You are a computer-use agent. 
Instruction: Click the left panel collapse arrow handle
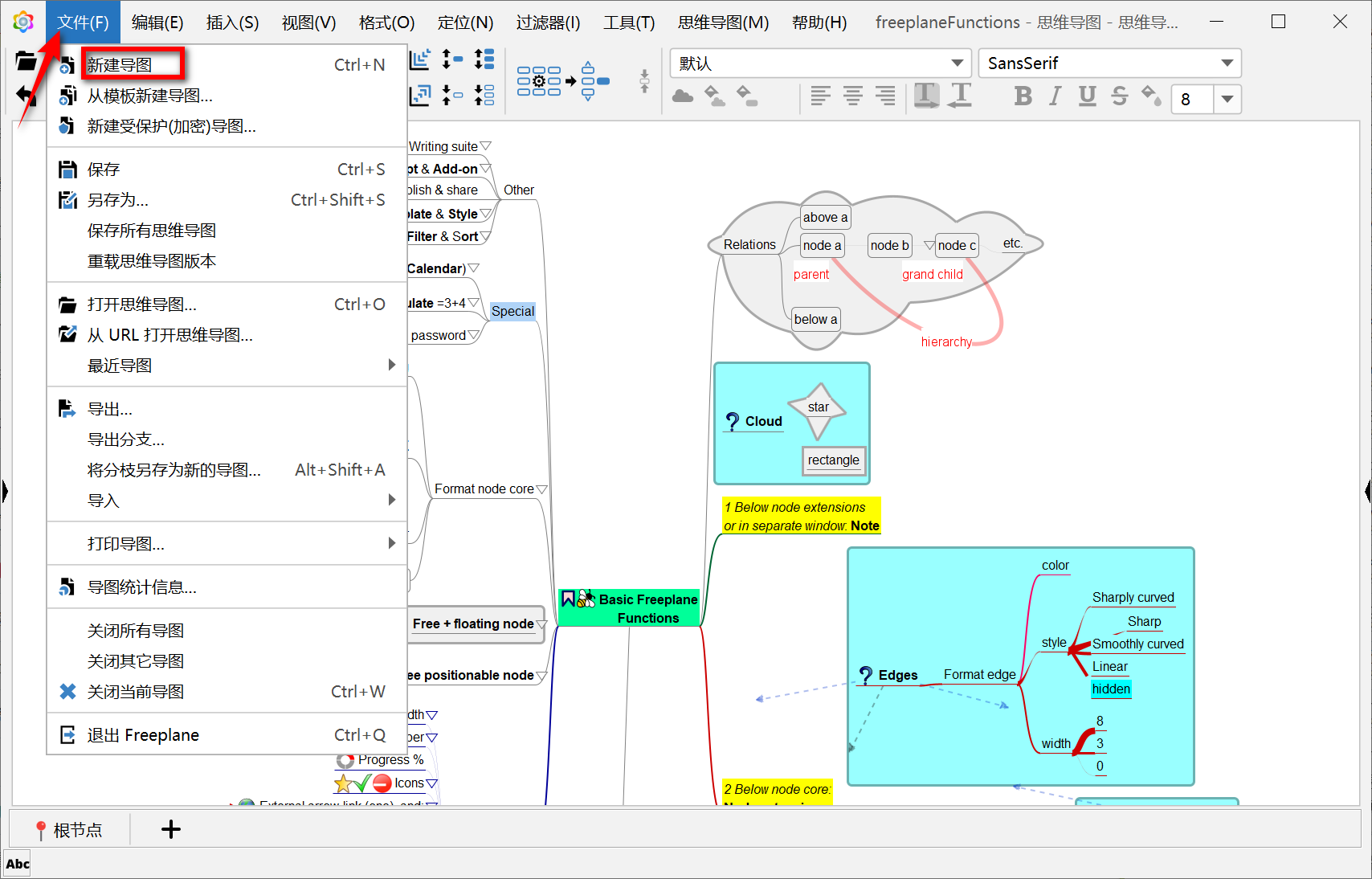point(4,490)
